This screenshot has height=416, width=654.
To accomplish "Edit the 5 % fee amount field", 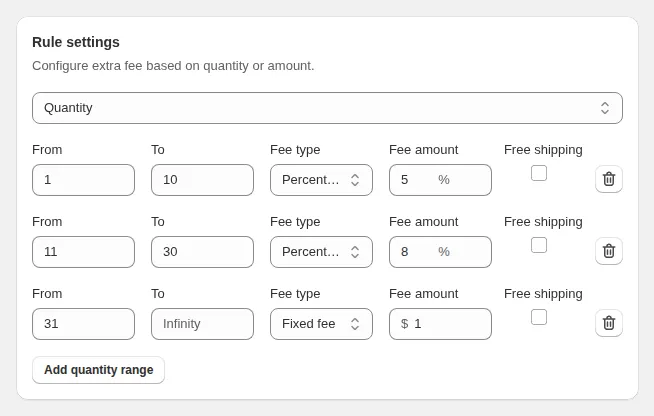I will 440,180.
